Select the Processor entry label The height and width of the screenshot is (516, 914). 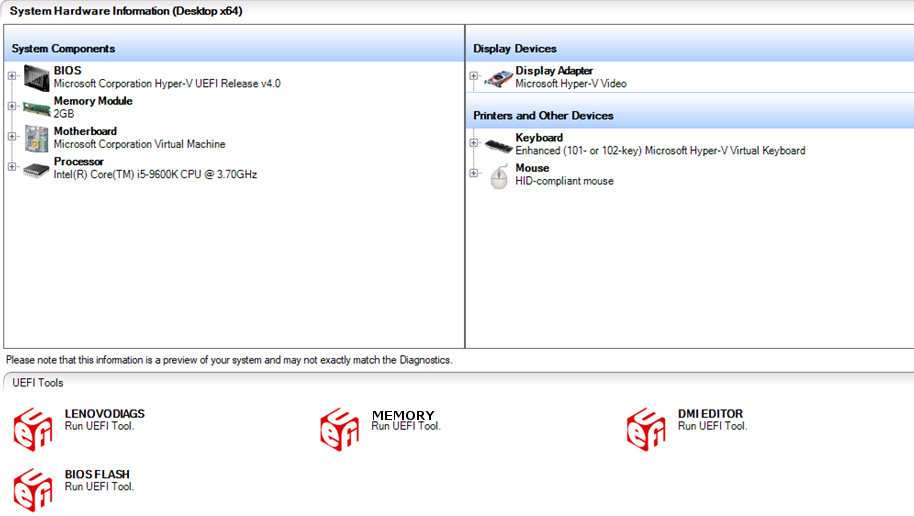[79, 162]
